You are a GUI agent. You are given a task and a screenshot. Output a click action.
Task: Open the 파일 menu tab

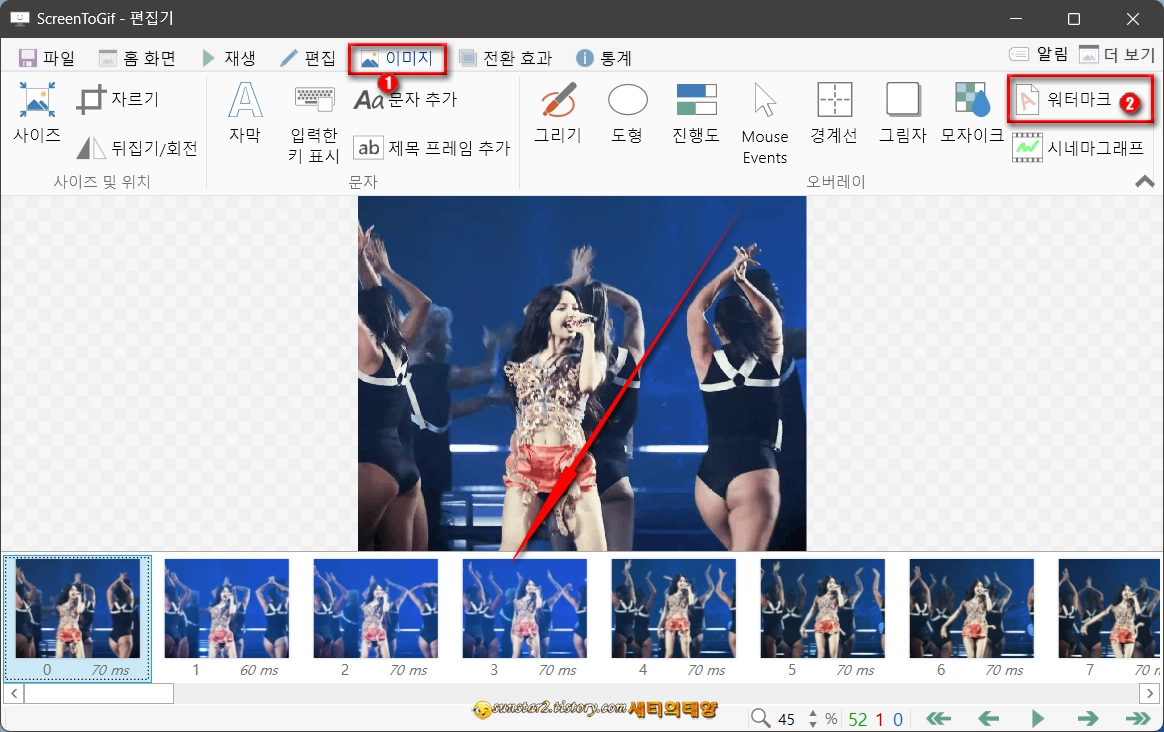click(x=47, y=57)
